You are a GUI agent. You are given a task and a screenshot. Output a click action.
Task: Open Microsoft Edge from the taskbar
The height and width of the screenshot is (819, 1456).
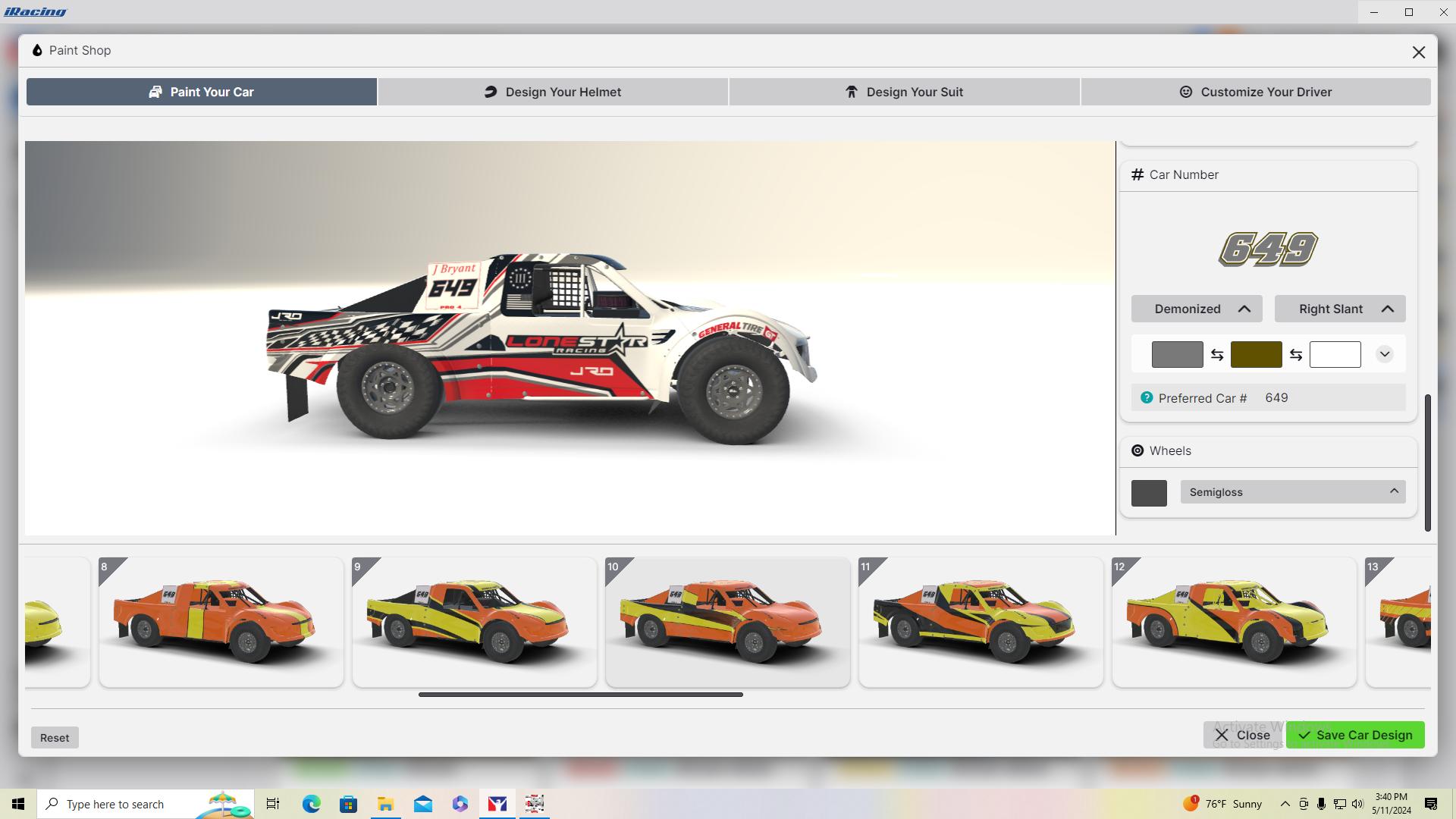click(311, 804)
